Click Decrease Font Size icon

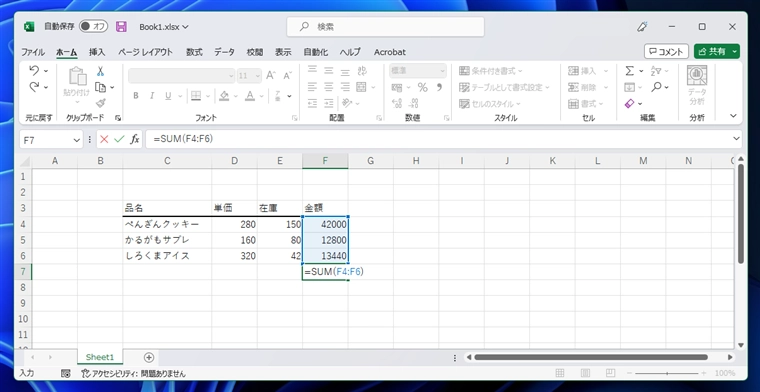[287, 75]
